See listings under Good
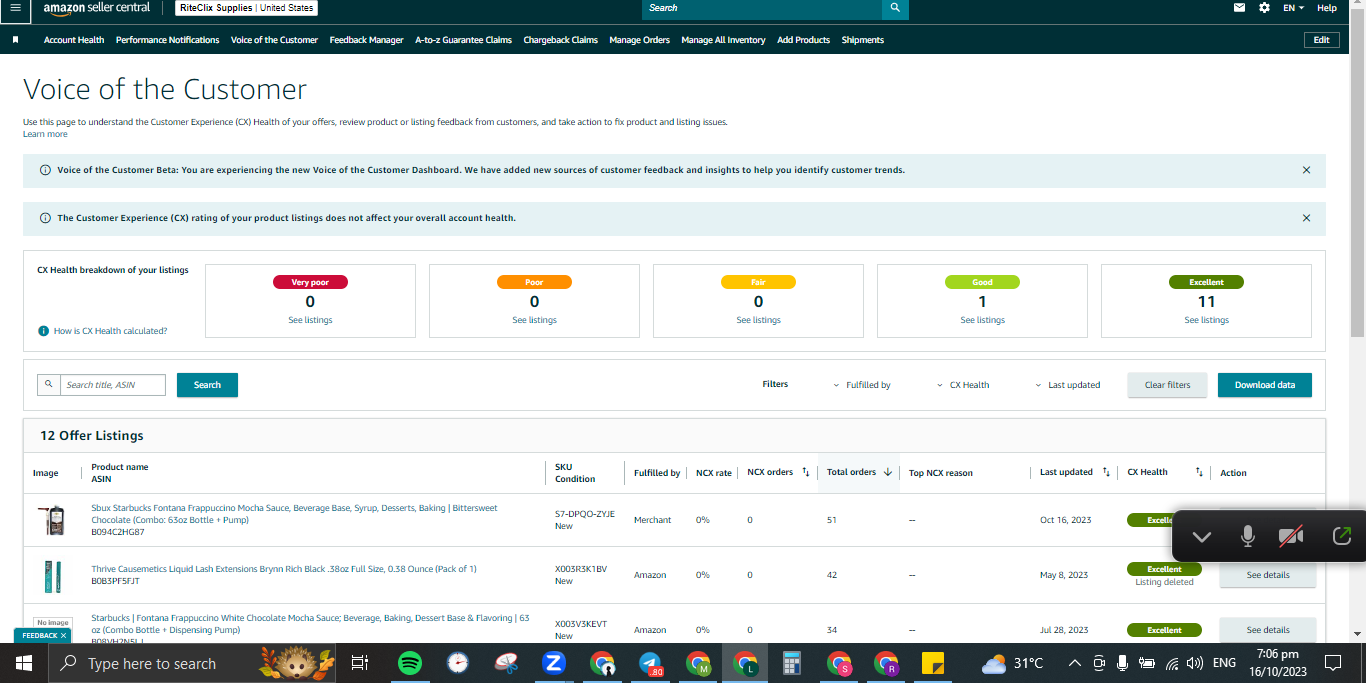Image resolution: width=1366 pixels, height=683 pixels. click(x=982, y=320)
